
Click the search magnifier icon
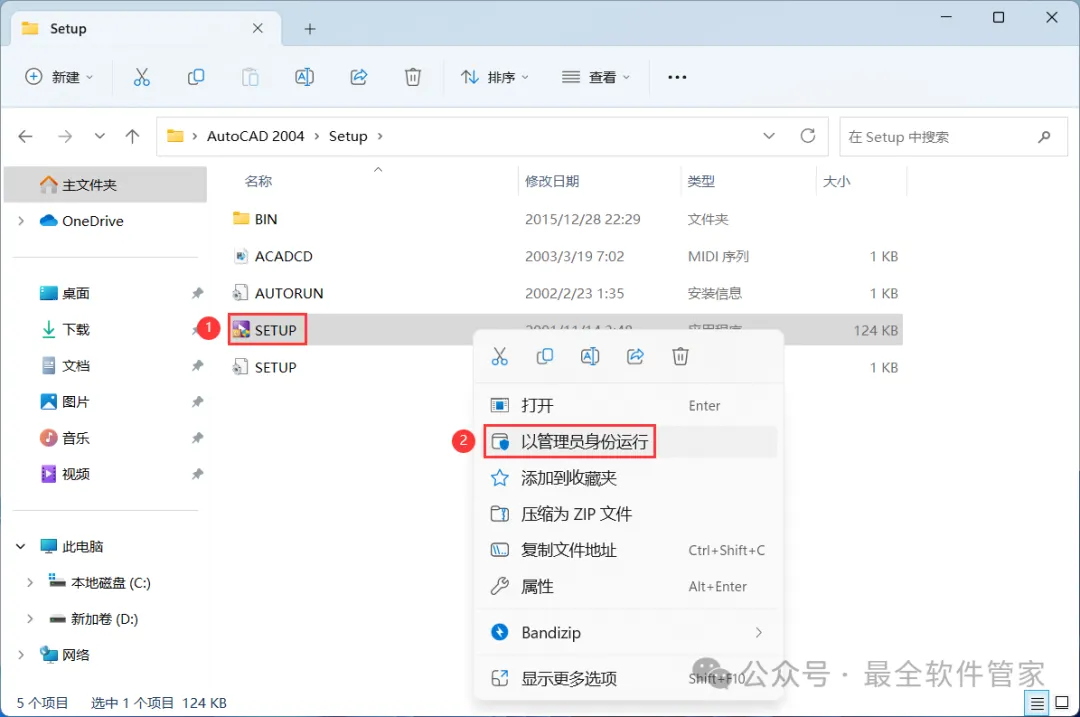tap(1044, 136)
